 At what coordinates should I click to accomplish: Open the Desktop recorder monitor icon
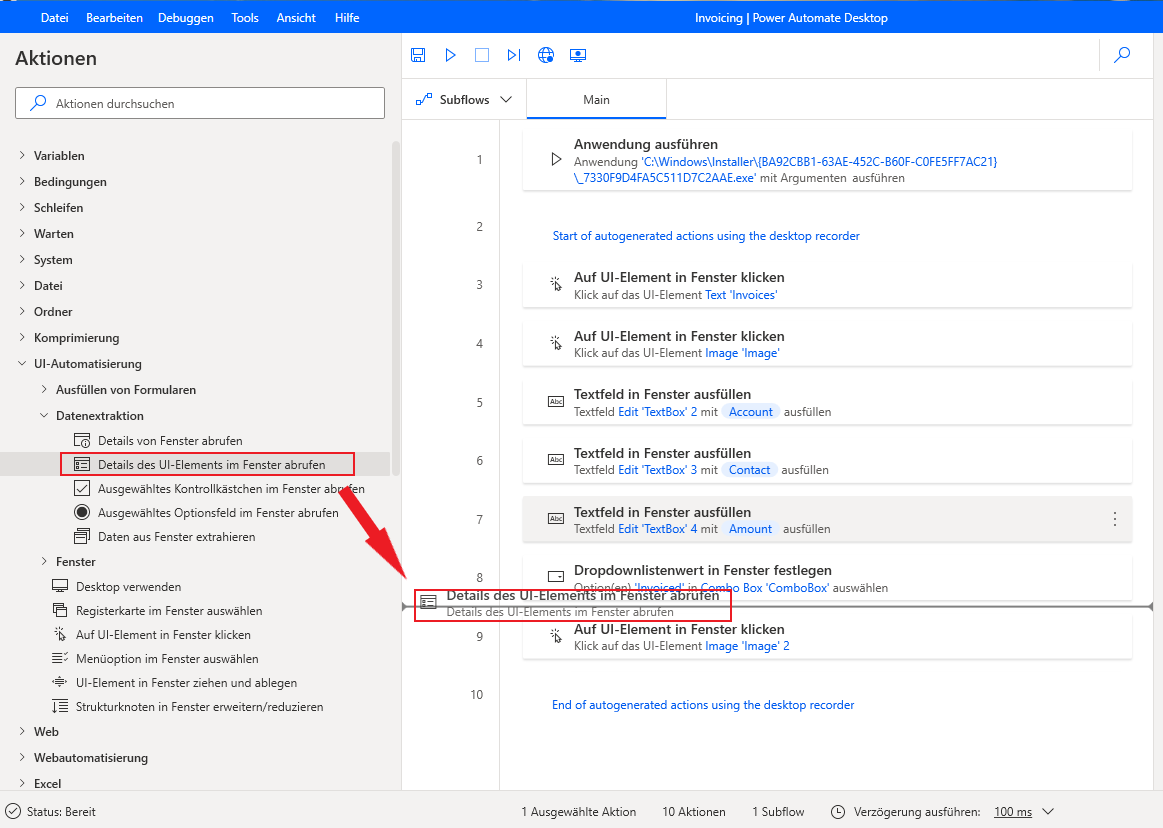(x=578, y=55)
